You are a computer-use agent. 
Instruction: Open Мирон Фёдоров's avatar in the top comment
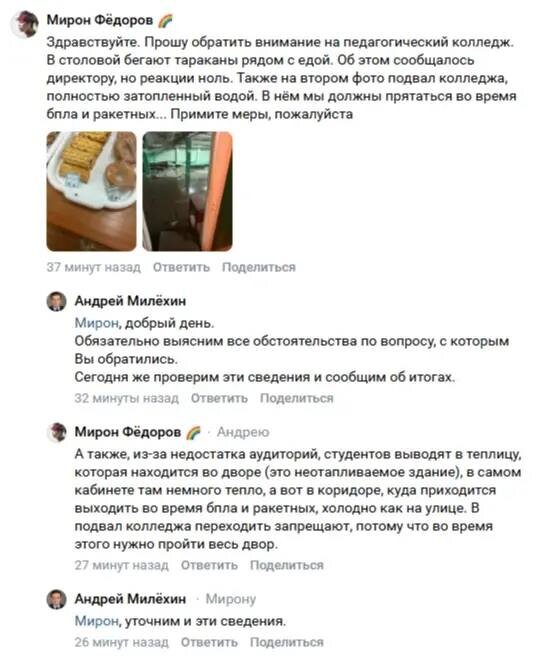click(x=24, y=24)
